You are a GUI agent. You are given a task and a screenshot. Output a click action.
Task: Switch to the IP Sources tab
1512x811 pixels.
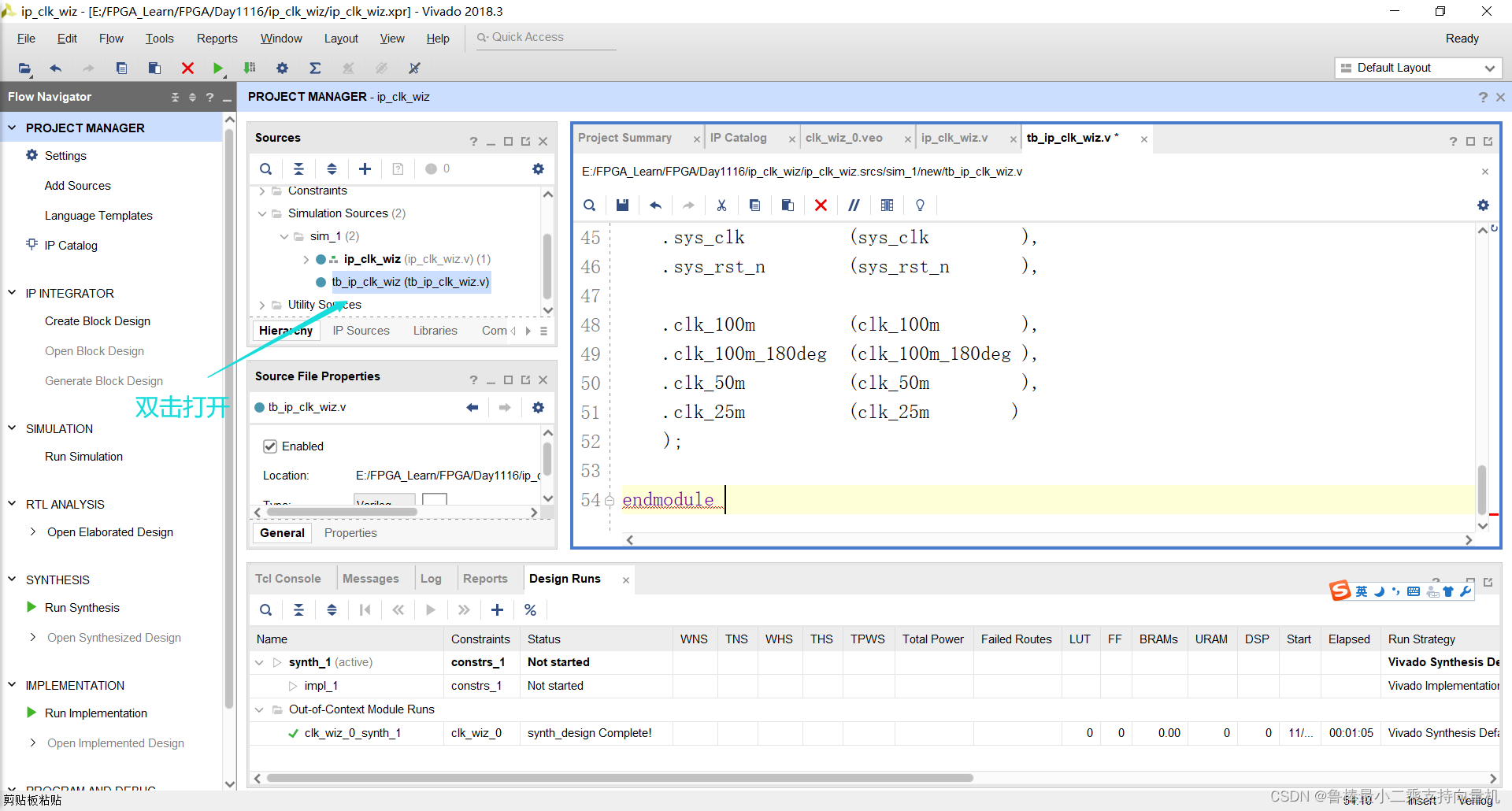[x=361, y=331]
